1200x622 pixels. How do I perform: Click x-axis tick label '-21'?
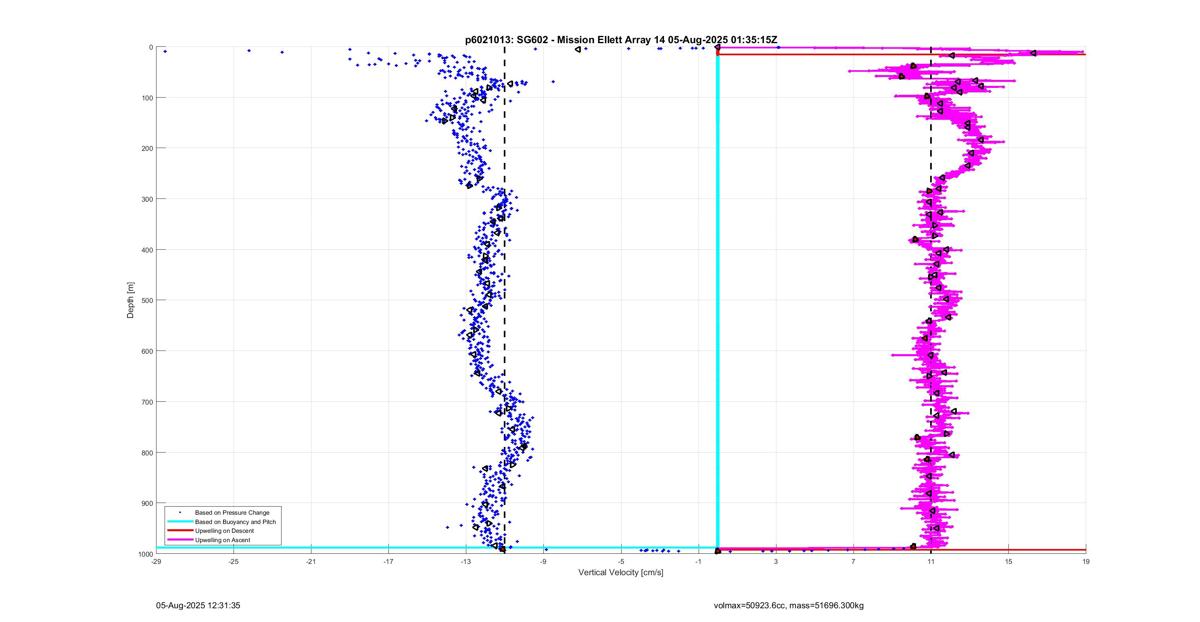tap(311, 561)
